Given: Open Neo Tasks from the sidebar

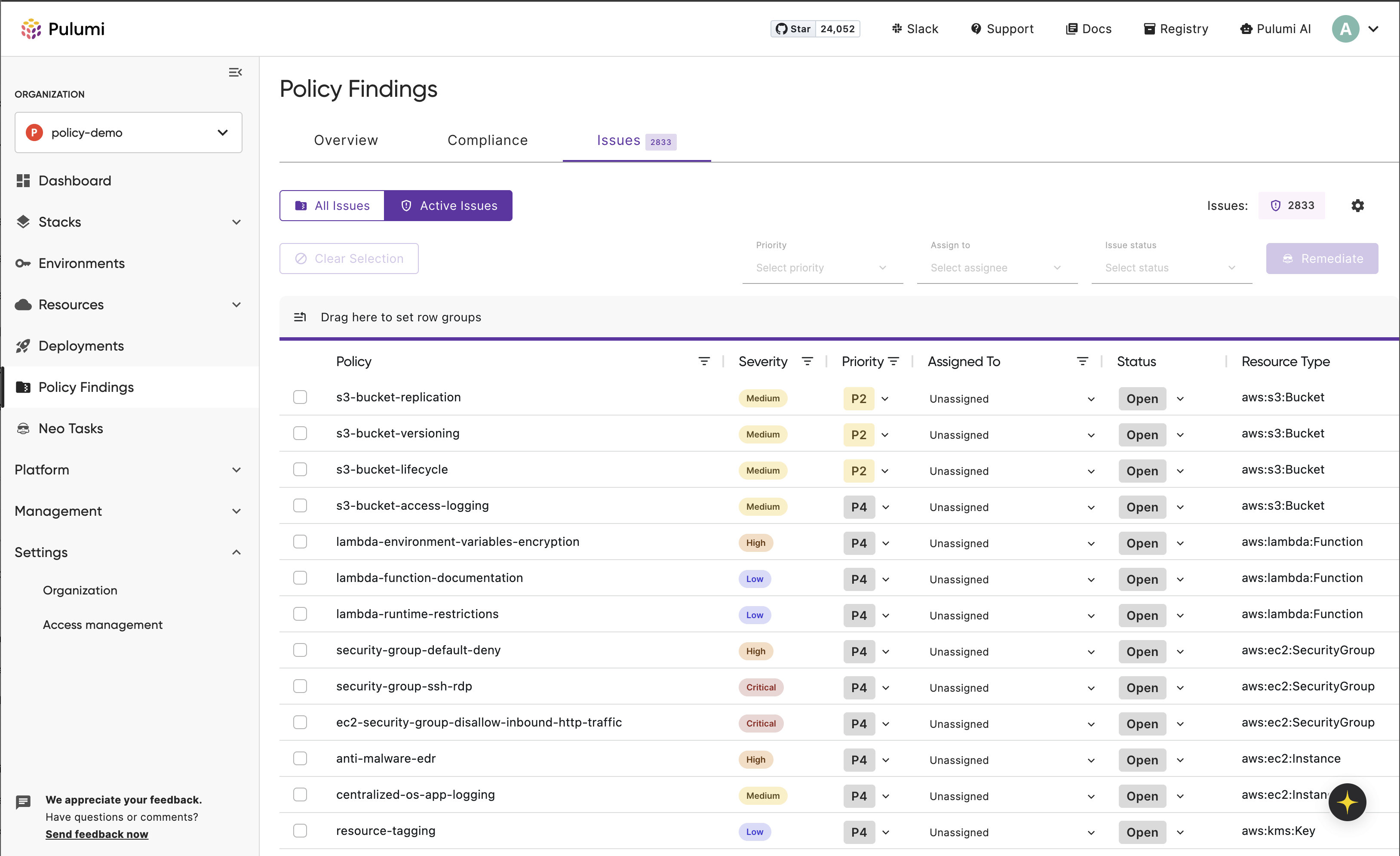Looking at the screenshot, I should 71,428.
